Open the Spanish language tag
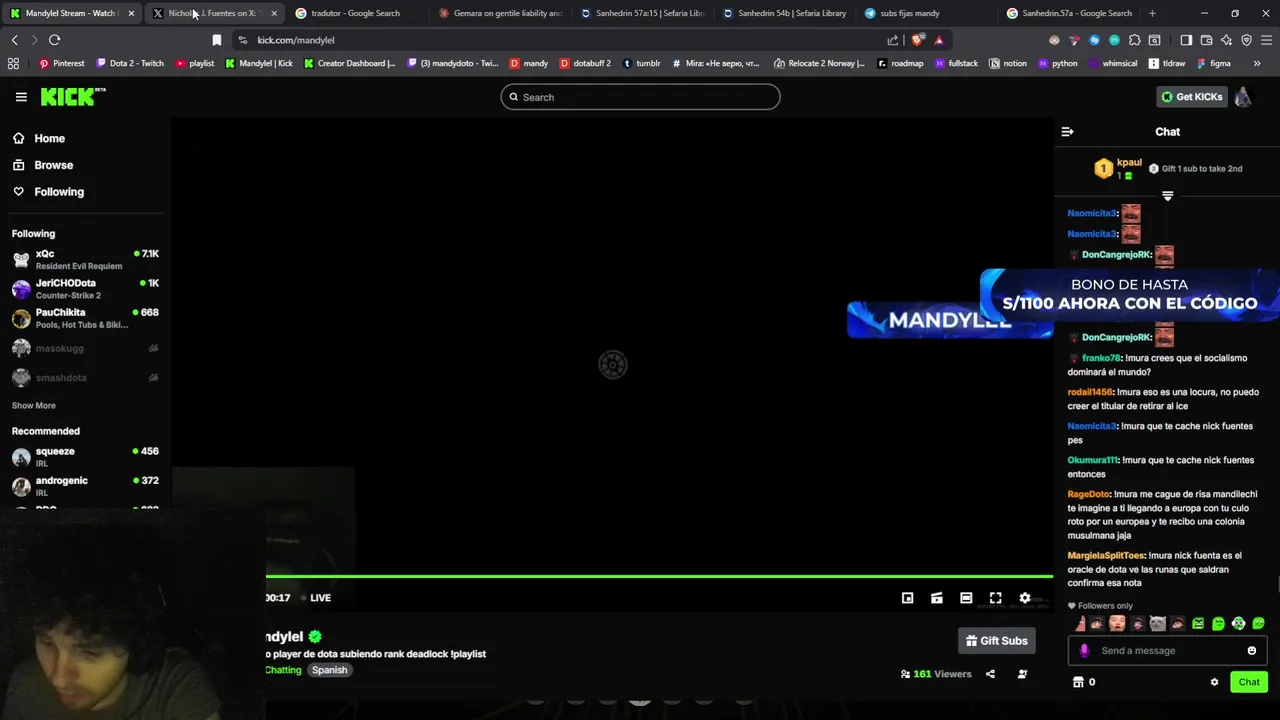Screen dimensions: 1280x720 pyautogui.click(x=329, y=670)
